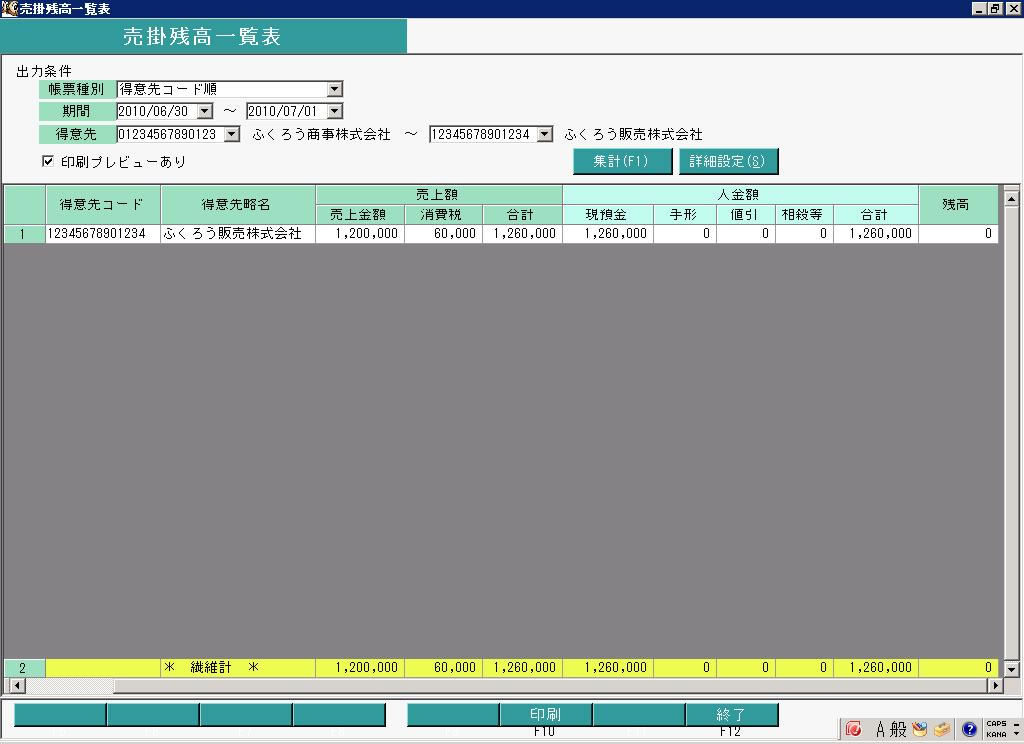Click the application icon in the title bar
This screenshot has width=1024, height=744.
pos(8,8)
